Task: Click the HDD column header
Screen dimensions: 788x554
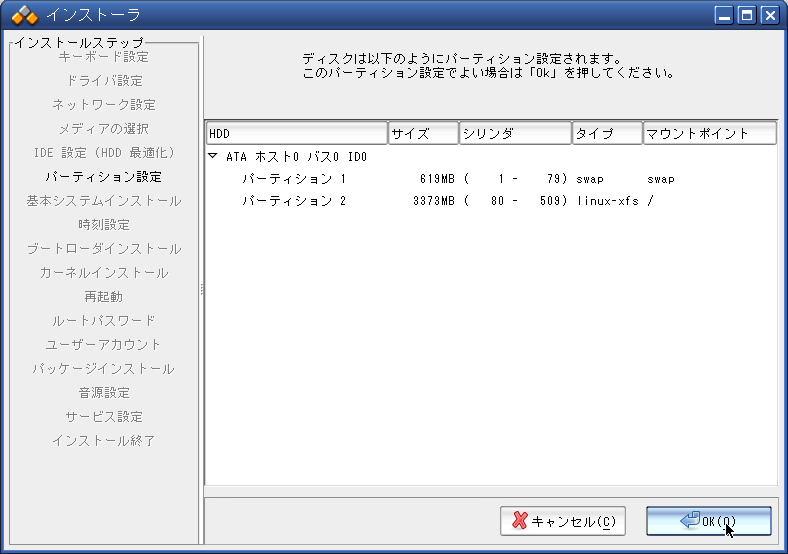Action: pos(296,133)
